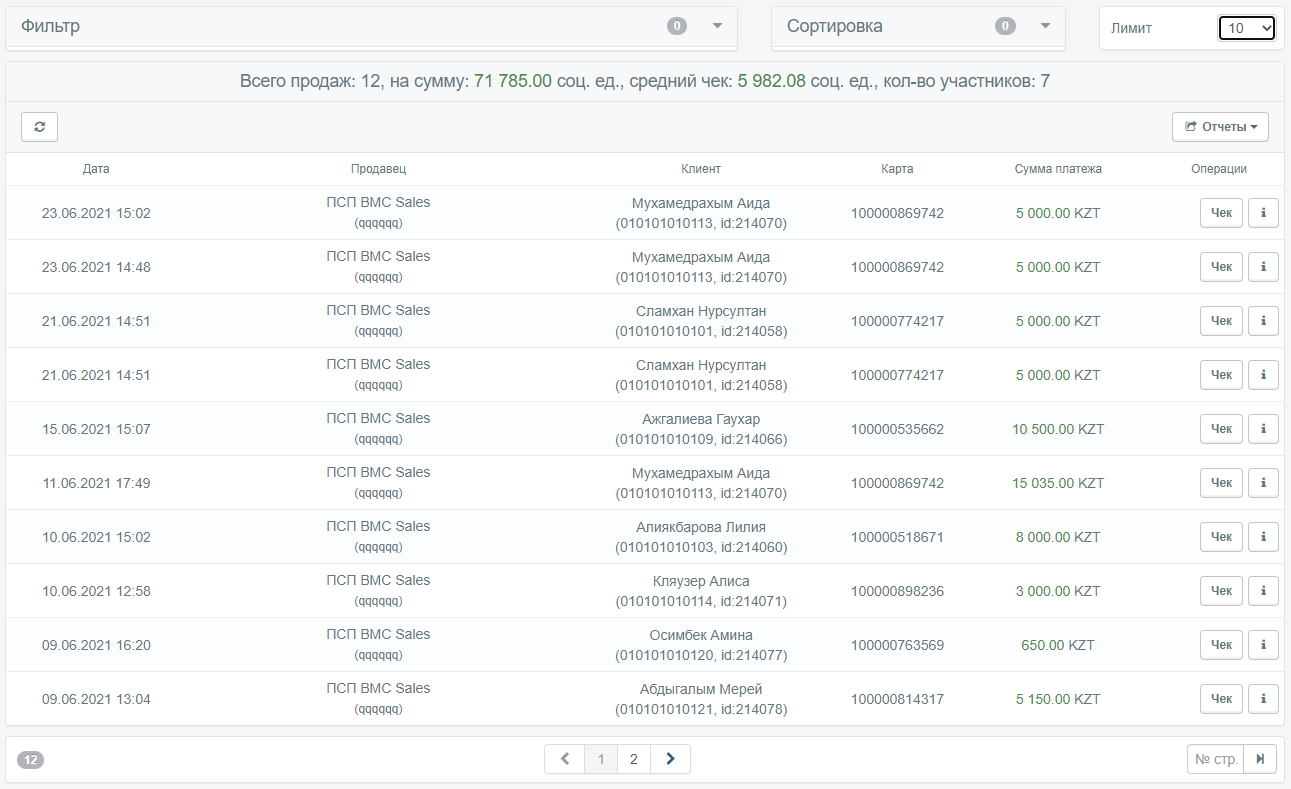1291x789 pixels.
Task: Expand the Сортировка panel arrow
Action: tap(1045, 26)
